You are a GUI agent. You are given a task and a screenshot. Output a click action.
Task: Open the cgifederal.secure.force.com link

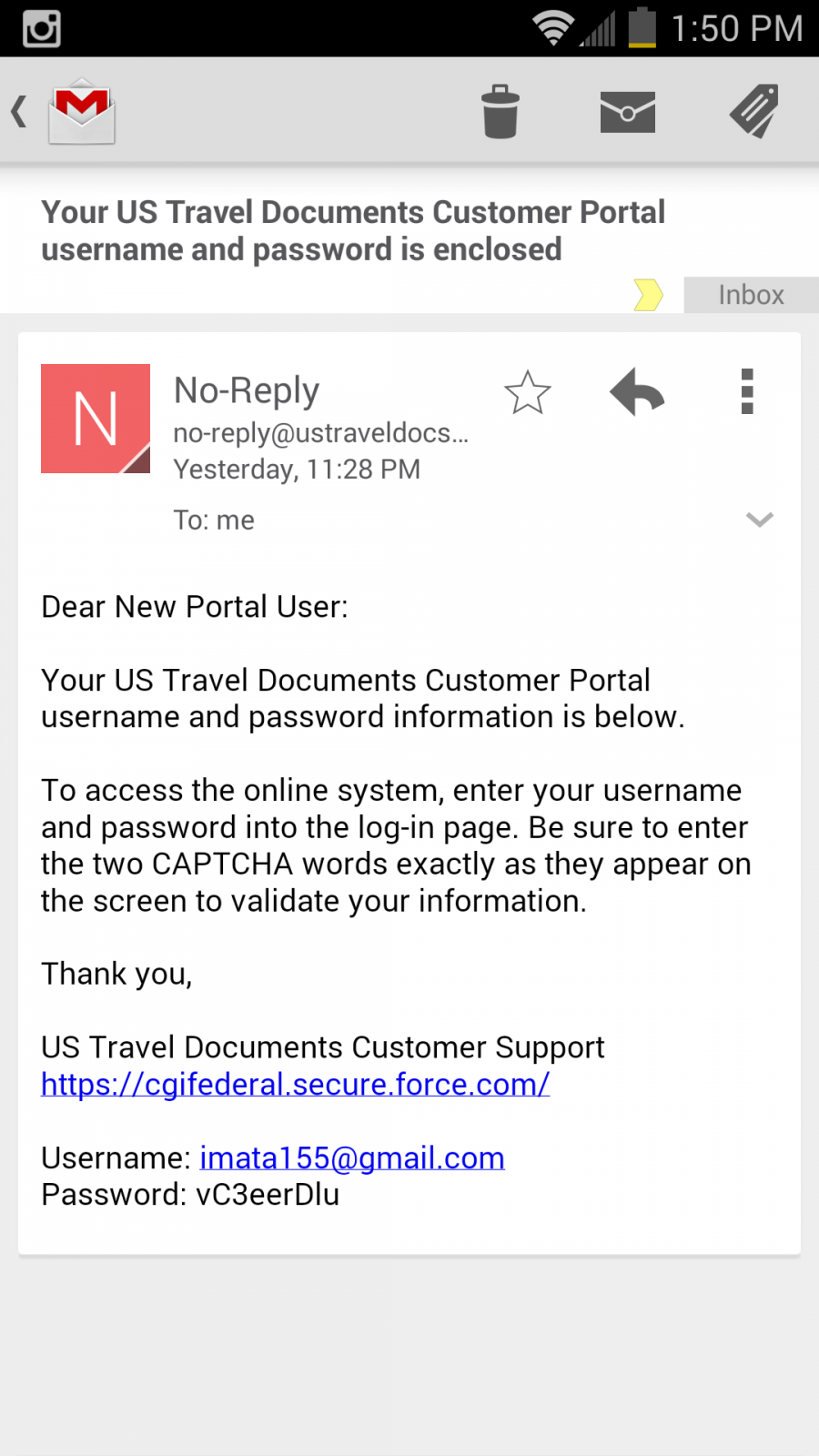click(x=296, y=1085)
